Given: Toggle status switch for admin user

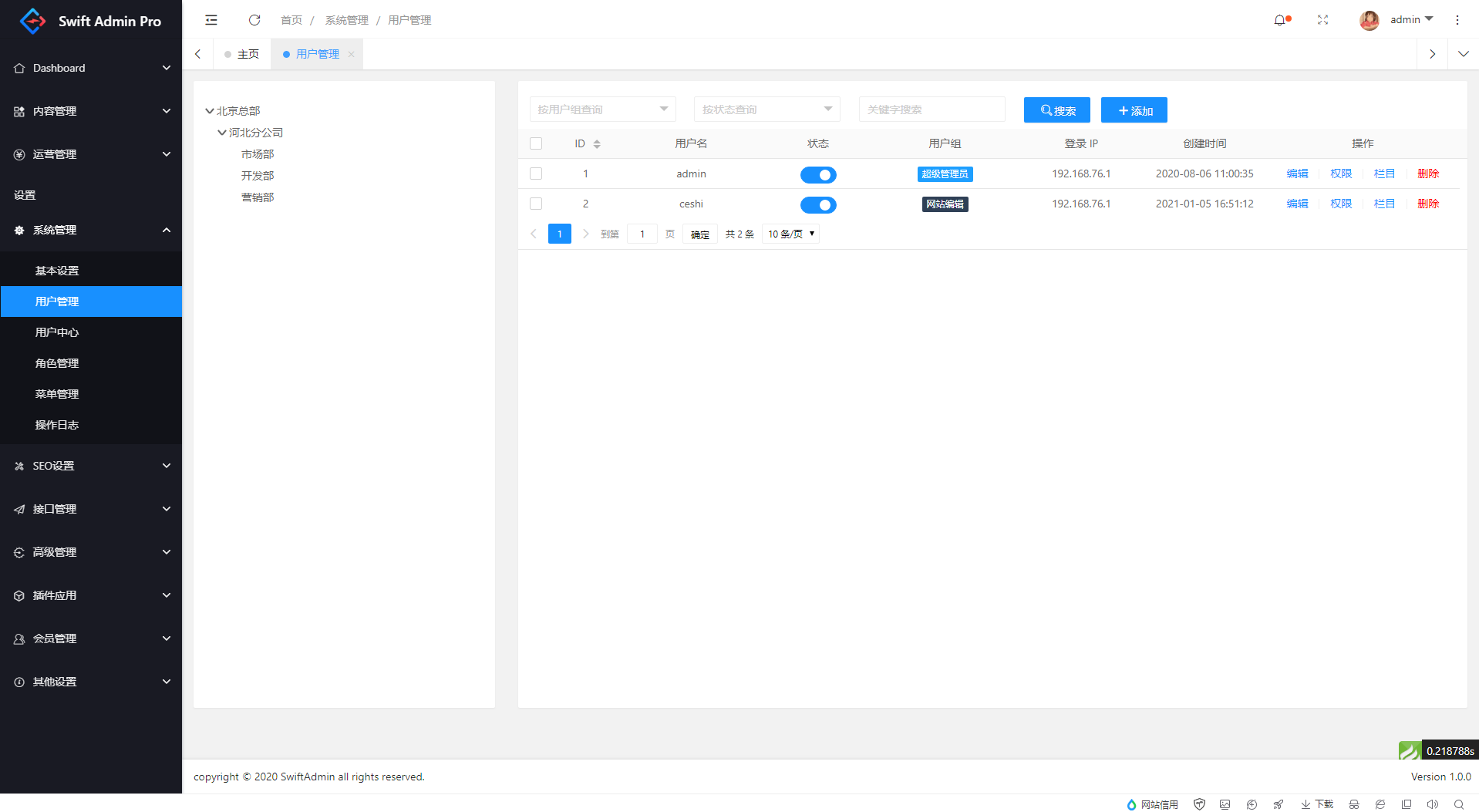Looking at the screenshot, I should (x=817, y=175).
